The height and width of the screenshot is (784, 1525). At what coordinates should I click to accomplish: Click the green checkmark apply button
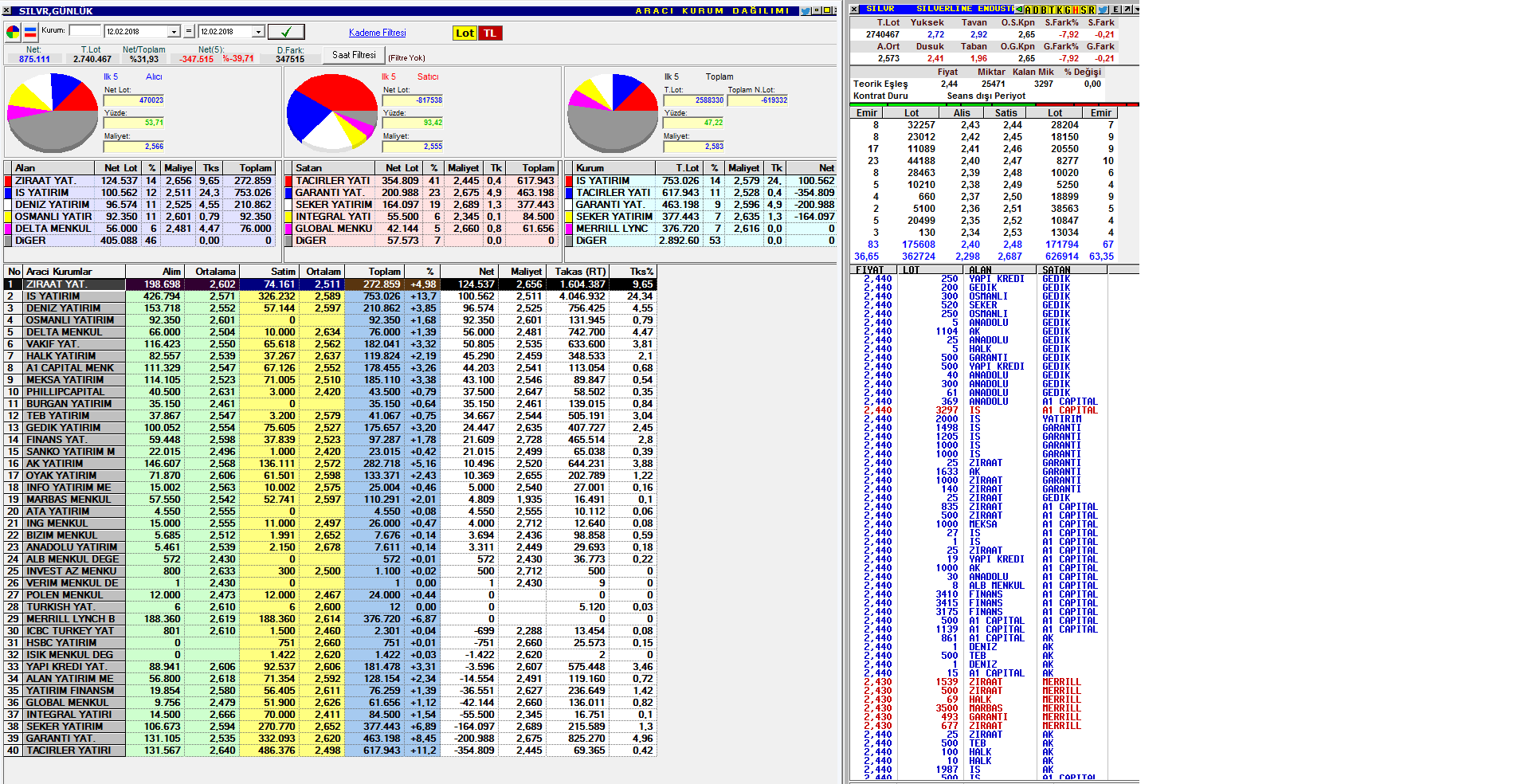[x=286, y=32]
